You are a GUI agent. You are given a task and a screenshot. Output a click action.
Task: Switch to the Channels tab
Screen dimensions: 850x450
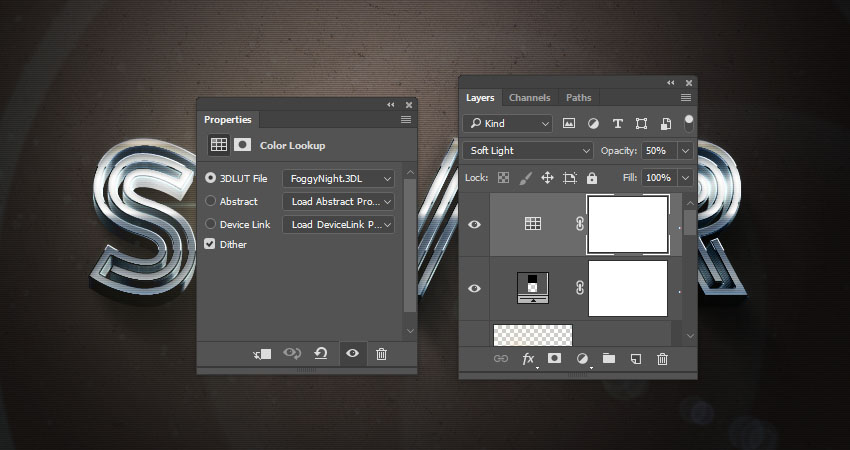(x=530, y=98)
